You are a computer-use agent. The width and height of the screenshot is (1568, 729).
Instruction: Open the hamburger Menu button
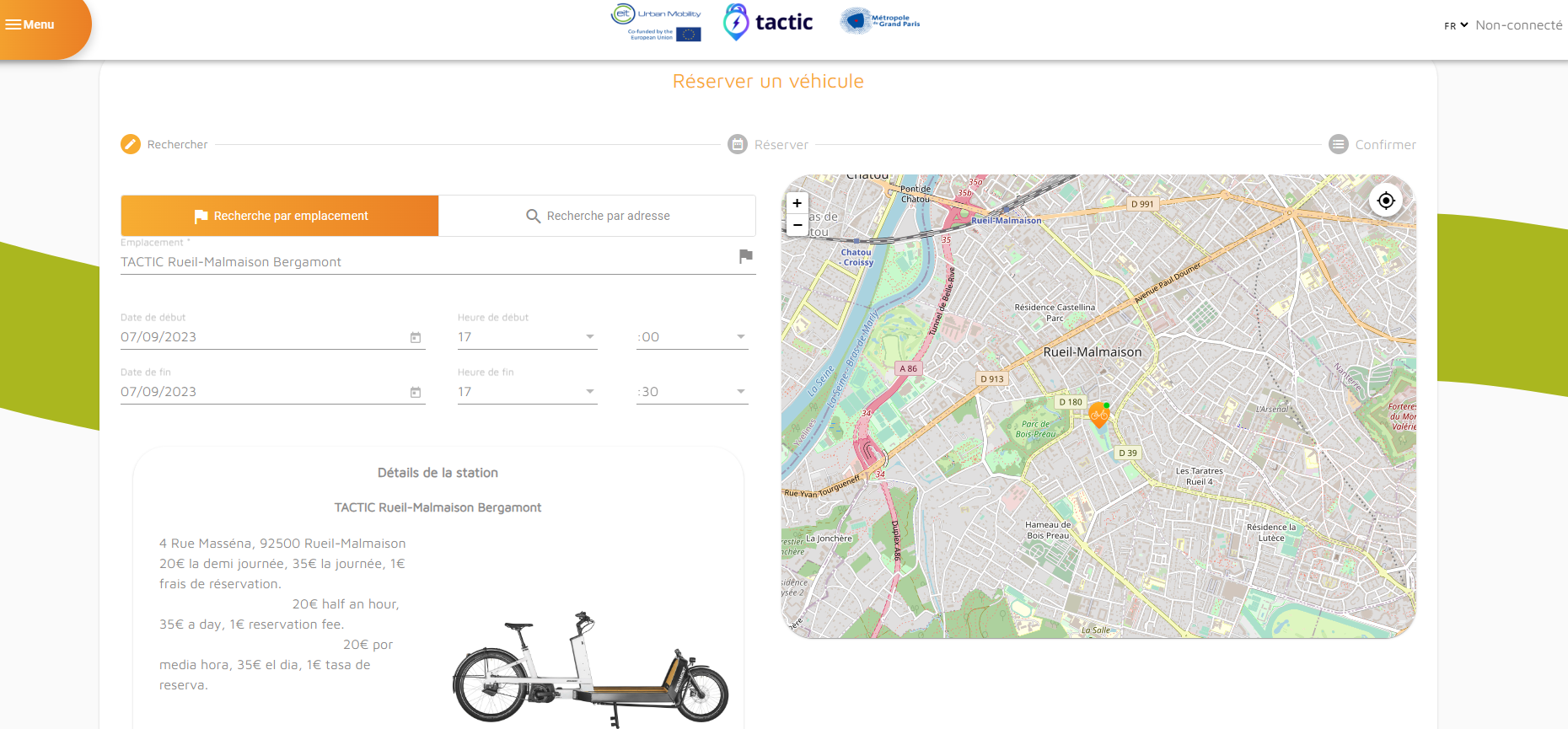pos(30,25)
